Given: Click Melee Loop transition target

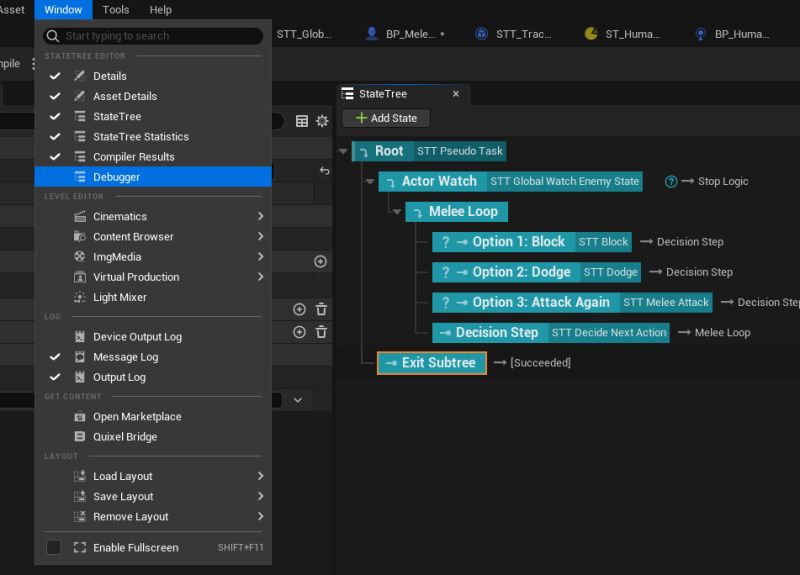Looking at the screenshot, I should click(x=722, y=333).
